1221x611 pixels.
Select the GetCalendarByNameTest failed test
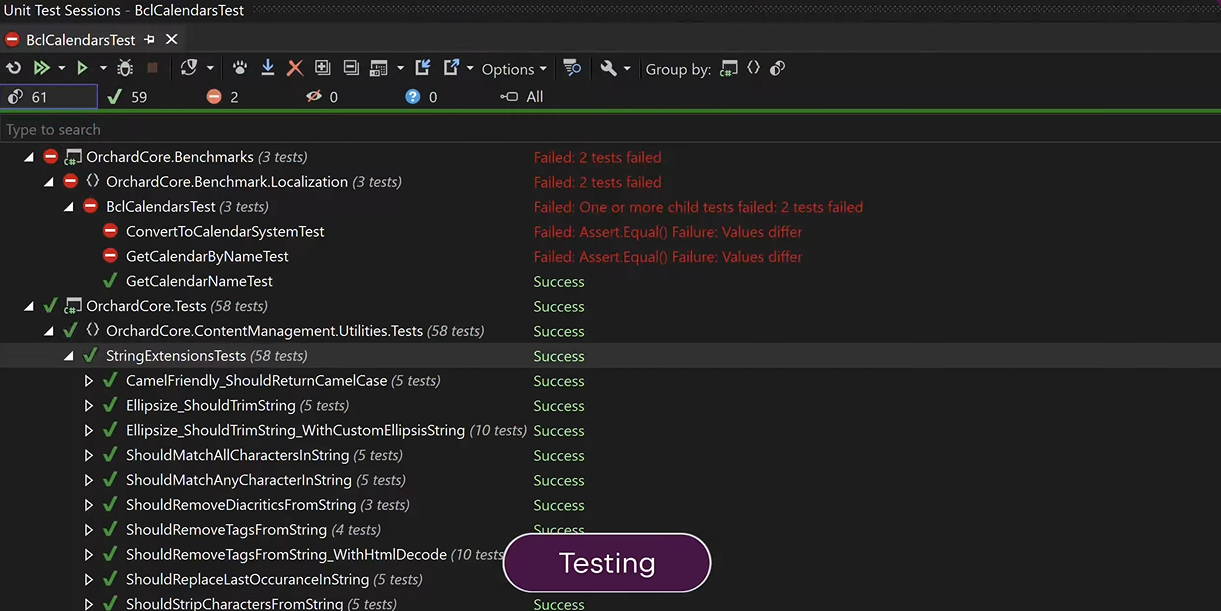207,257
